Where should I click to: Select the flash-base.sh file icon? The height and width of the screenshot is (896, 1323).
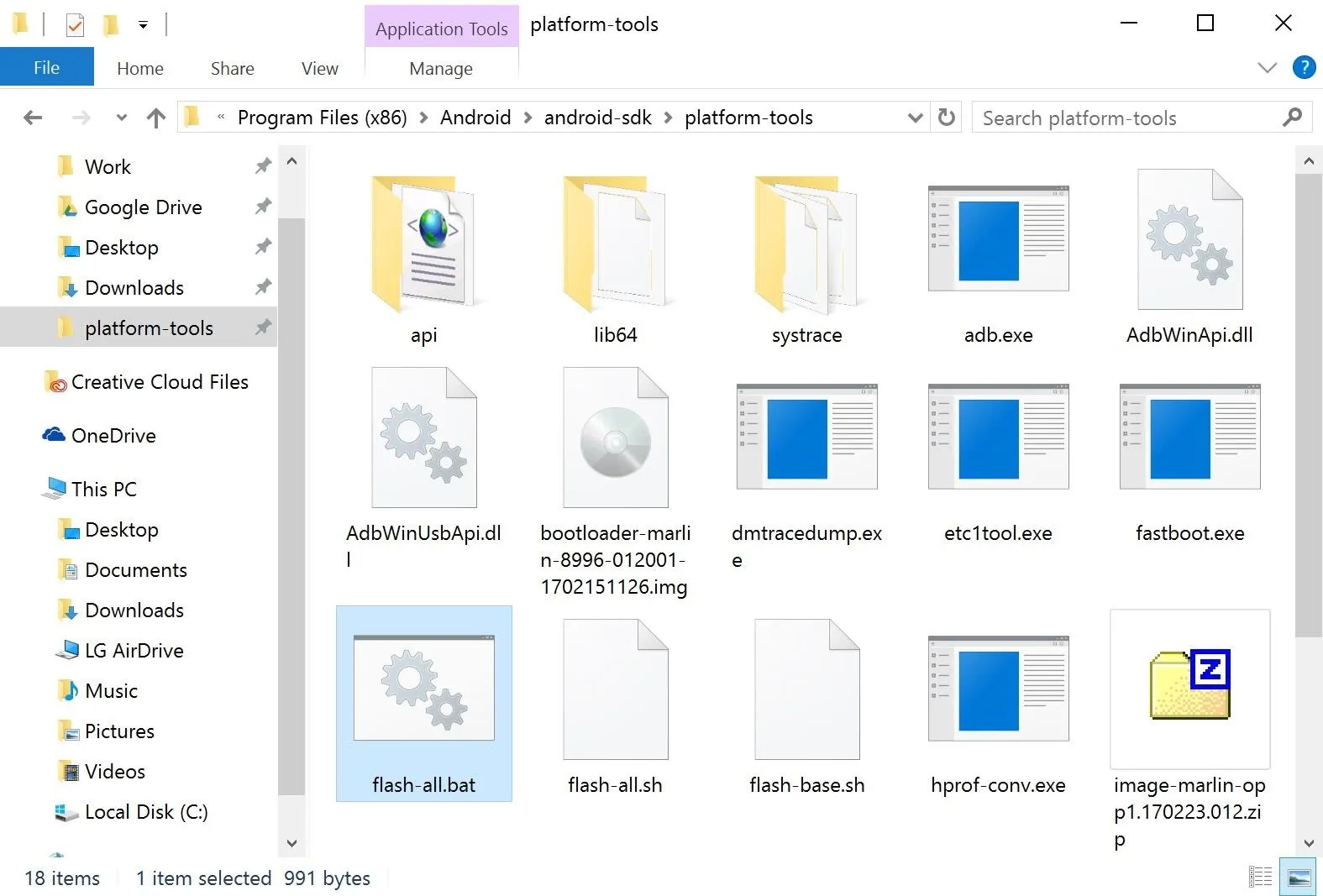(807, 689)
